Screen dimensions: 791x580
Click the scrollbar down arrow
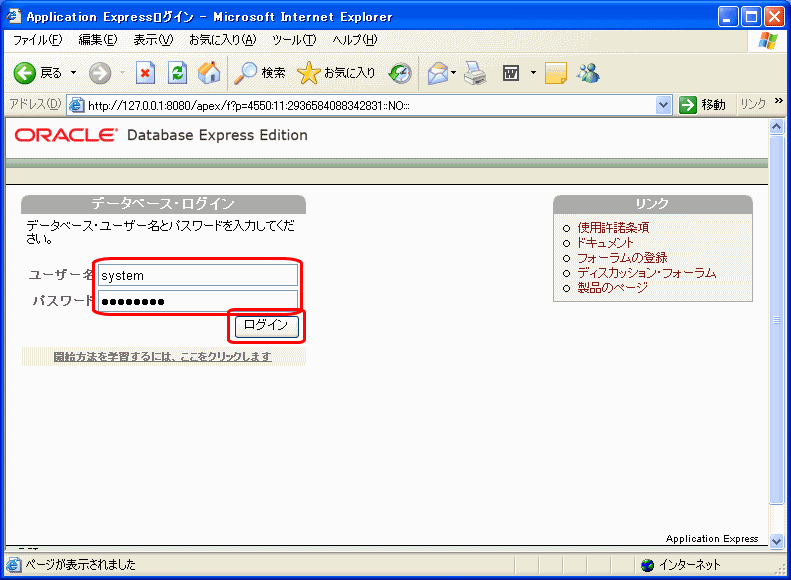(776, 542)
